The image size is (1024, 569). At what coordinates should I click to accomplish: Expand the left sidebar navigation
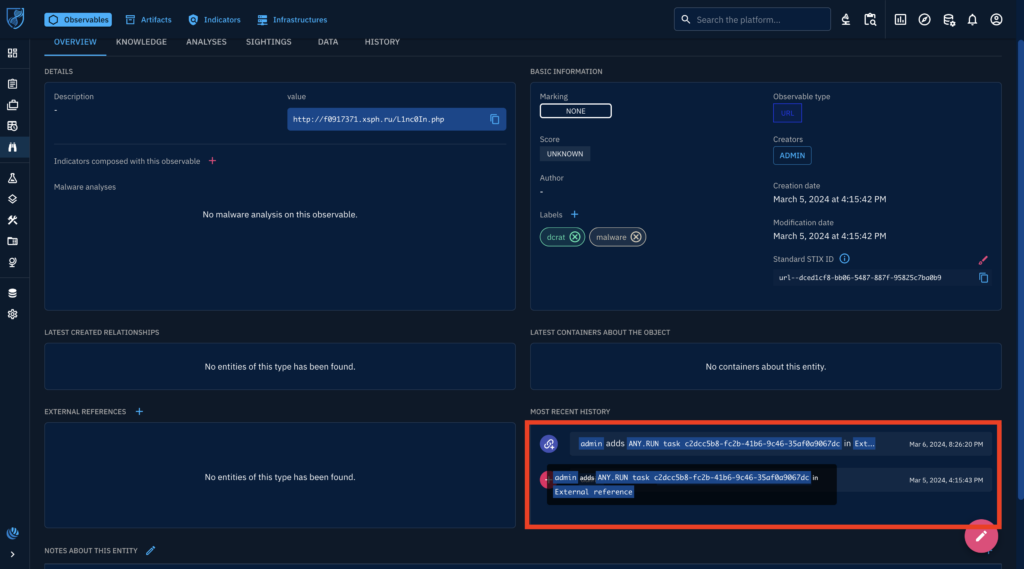coord(13,554)
